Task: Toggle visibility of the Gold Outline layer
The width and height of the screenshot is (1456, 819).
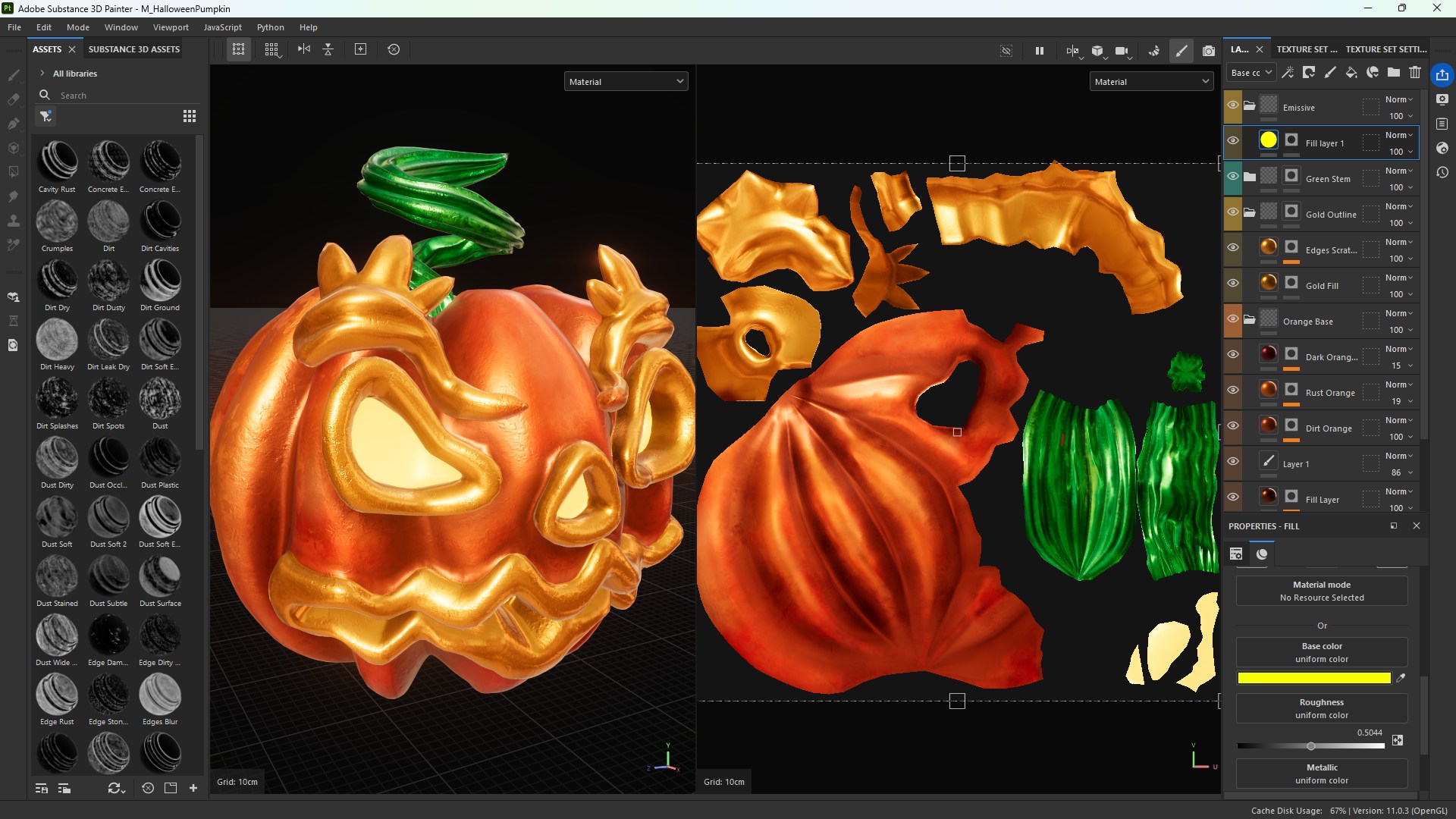Action: [1234, 214]
